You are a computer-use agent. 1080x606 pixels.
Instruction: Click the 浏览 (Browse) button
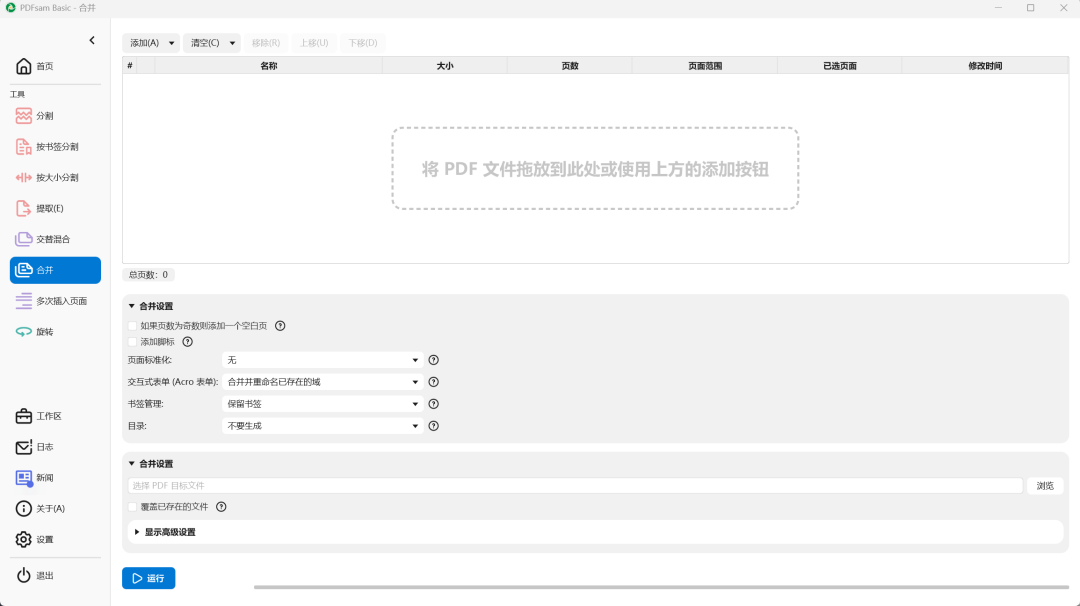point(1044,485)
